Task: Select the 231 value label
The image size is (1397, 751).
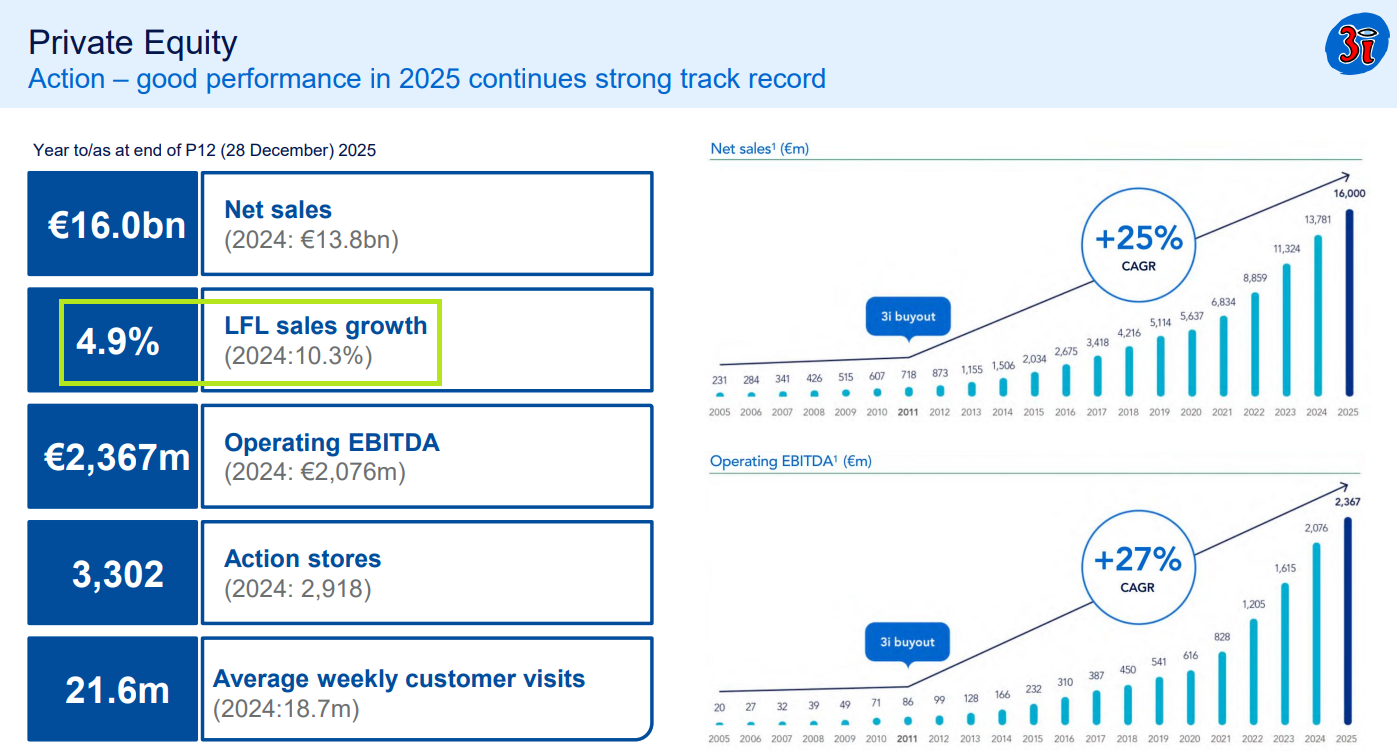Action: (720, 380)
